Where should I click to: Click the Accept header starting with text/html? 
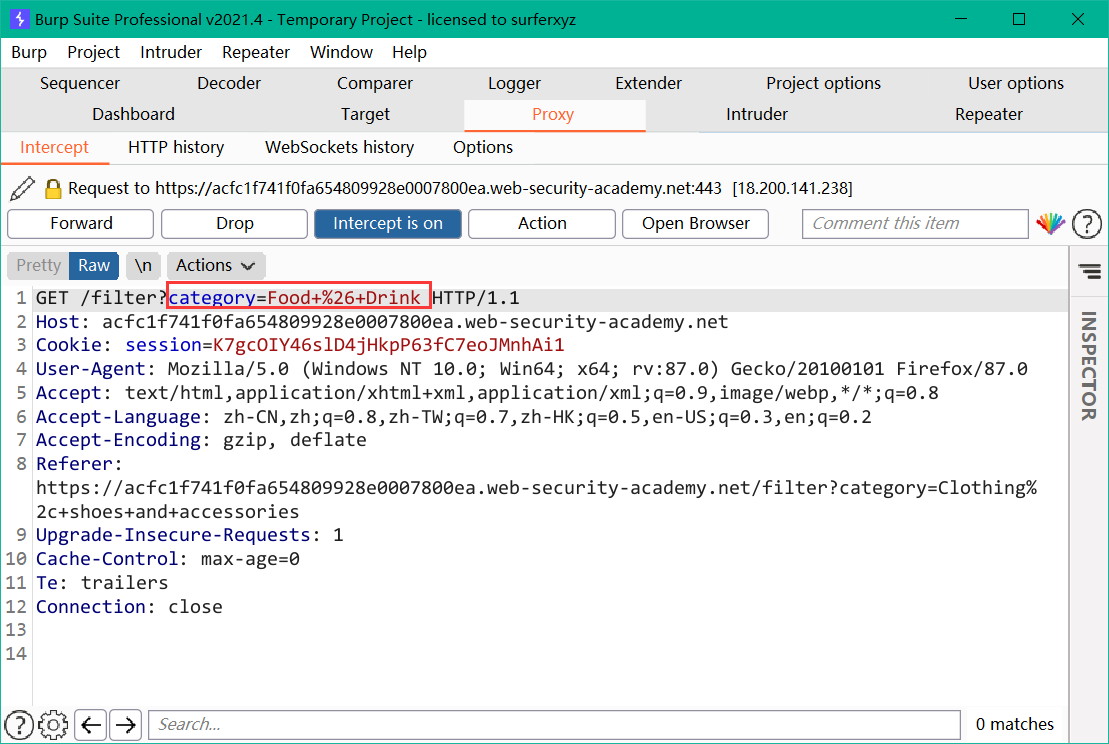[487, 393]
